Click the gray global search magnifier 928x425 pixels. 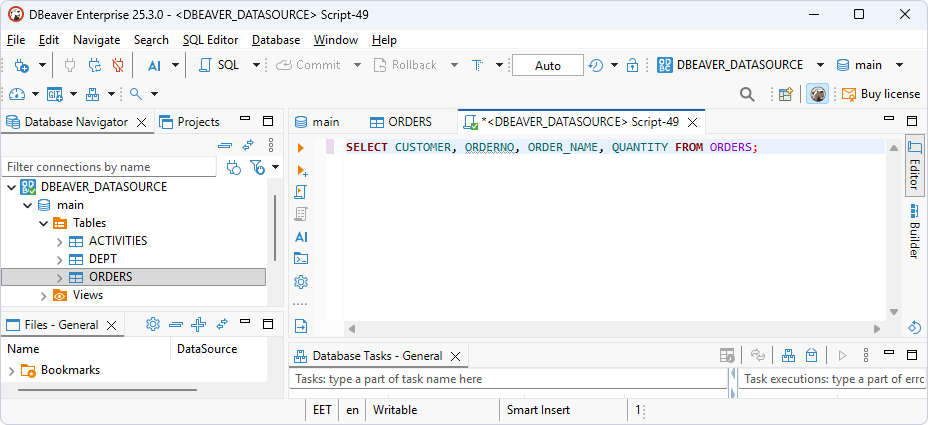[x=747, y=94]
